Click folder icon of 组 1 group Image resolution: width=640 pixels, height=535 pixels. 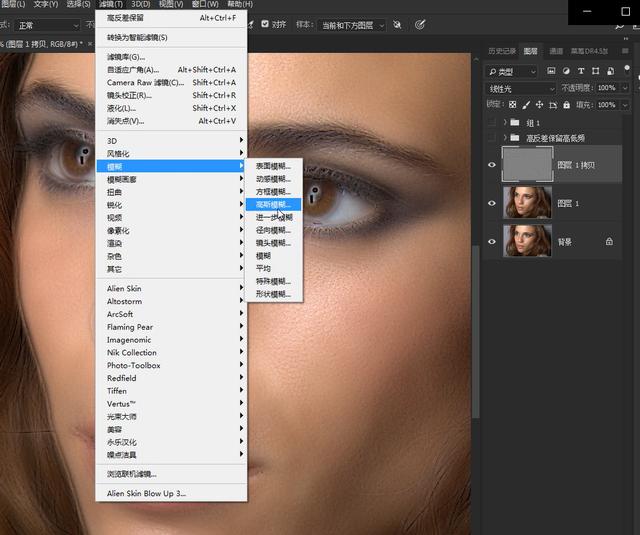pos(515,122)
